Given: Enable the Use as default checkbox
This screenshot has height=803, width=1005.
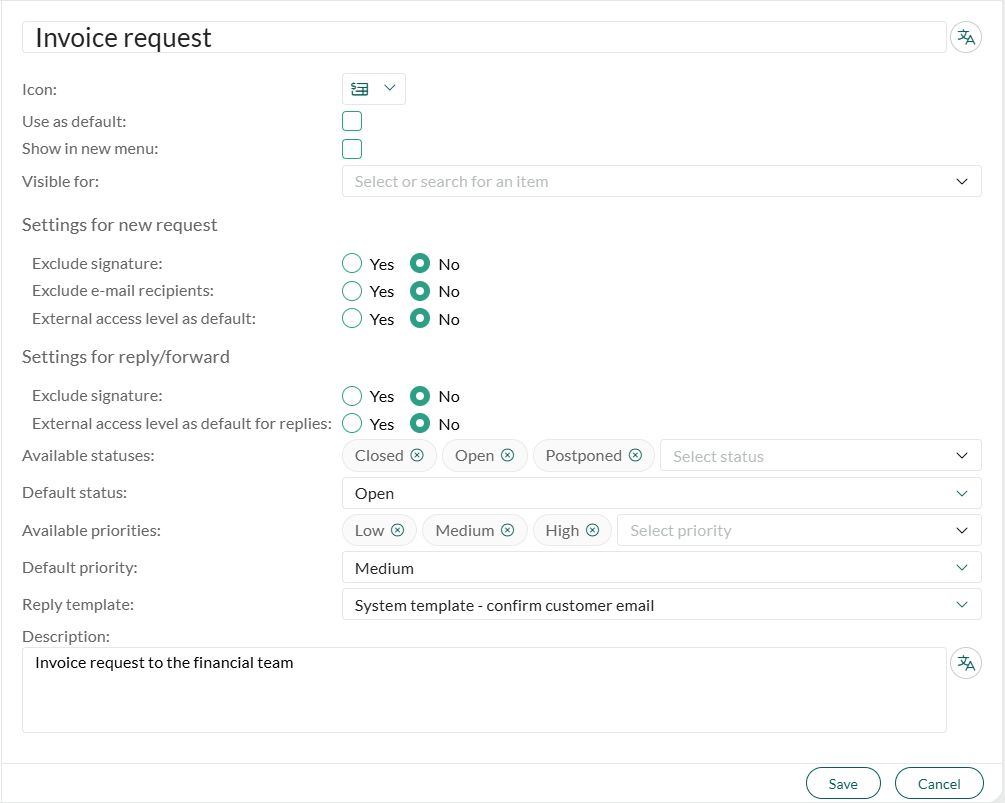Looking at the screenshot, I should [352, 121].
